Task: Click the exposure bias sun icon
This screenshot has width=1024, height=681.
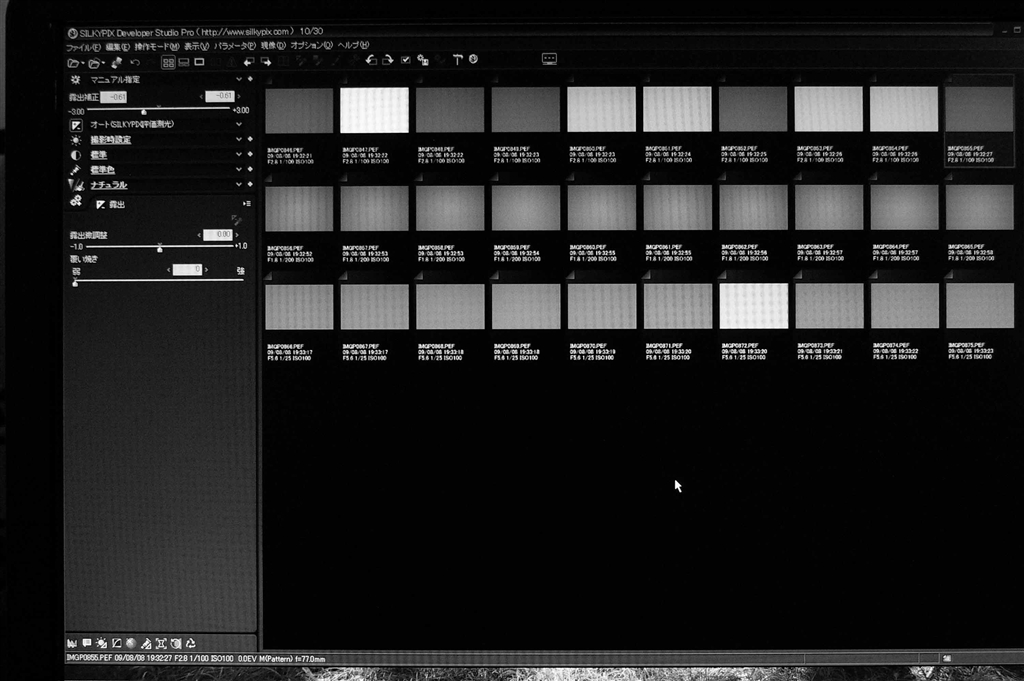Action: (76, 80)
